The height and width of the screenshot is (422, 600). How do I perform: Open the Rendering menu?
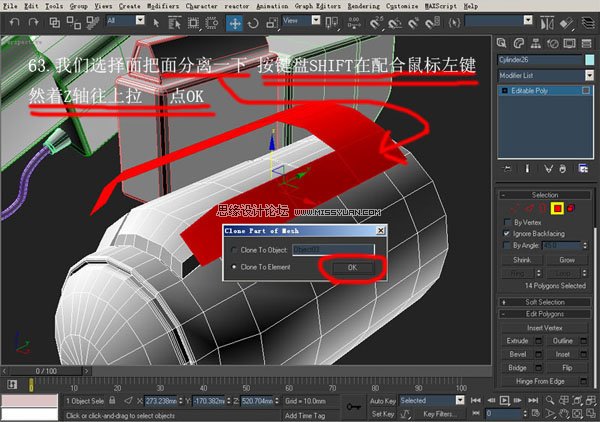pyautogui.click(x=364, y=6)
